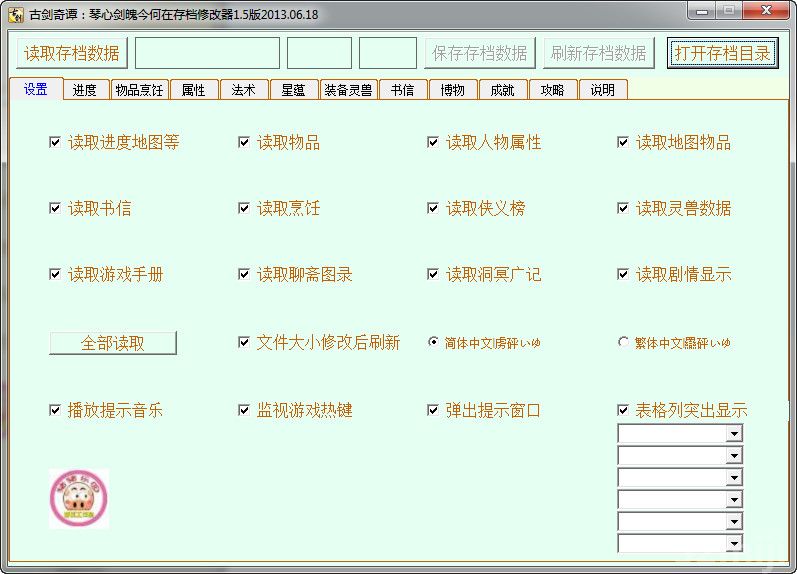Toggle 监视游戏热键 checkbox
Screen dimensions: 797x574
pos(244,410)
